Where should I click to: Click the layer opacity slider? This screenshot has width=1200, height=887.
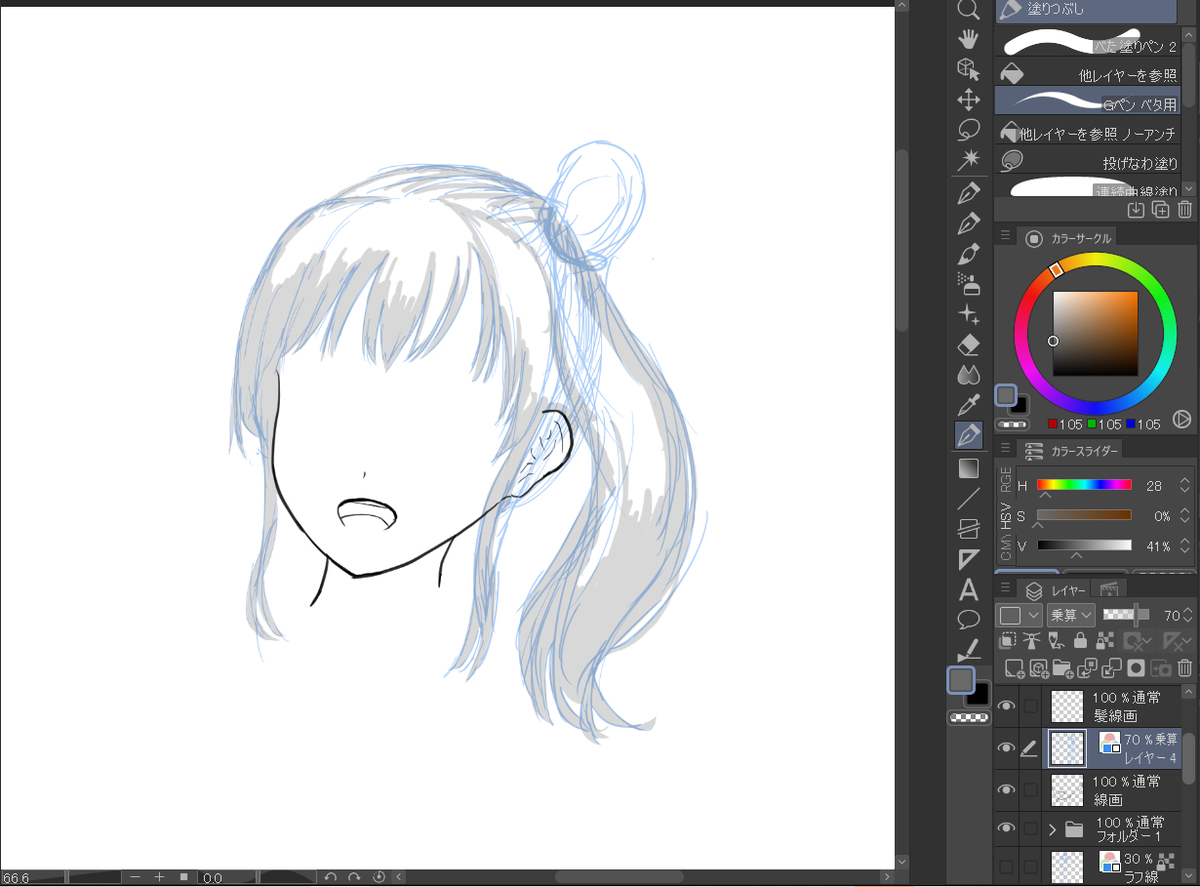[1128, 615]
